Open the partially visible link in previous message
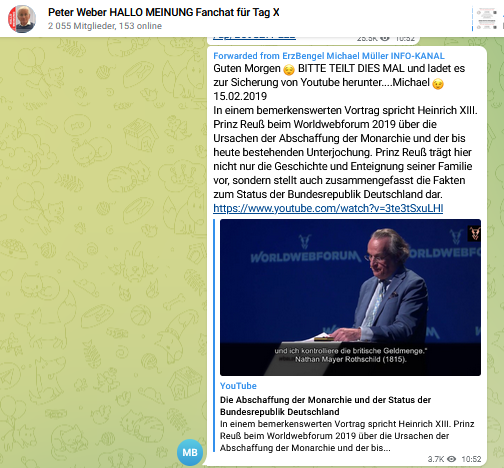 [254, 37]
